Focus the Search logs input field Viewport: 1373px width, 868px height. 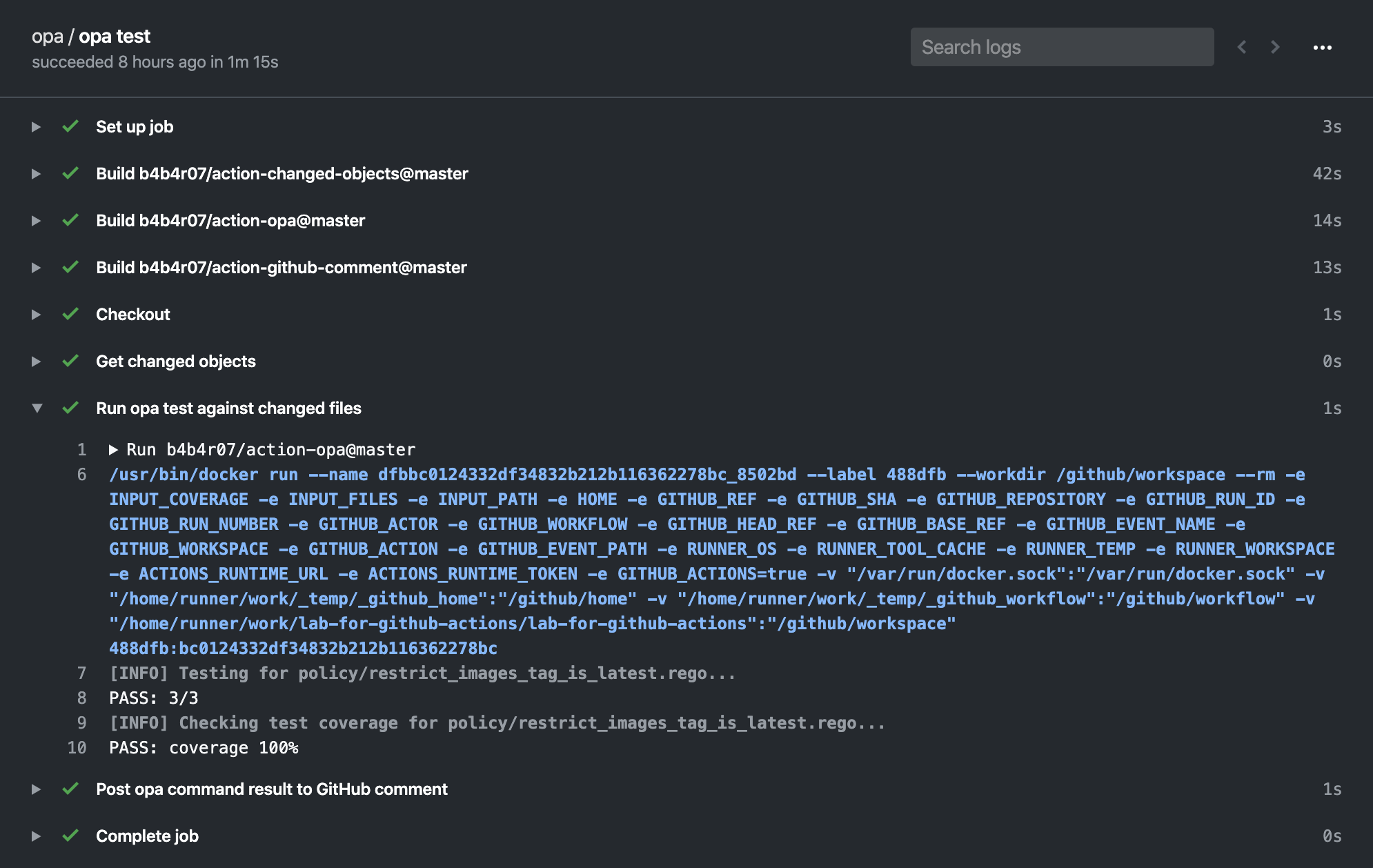1061,47
